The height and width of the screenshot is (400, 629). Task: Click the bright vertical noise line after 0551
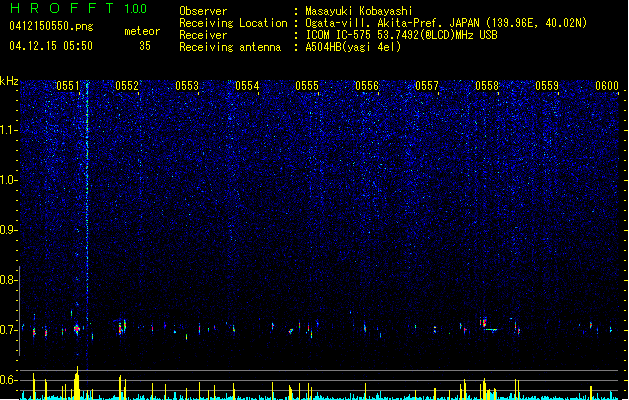tap(87, 201)
